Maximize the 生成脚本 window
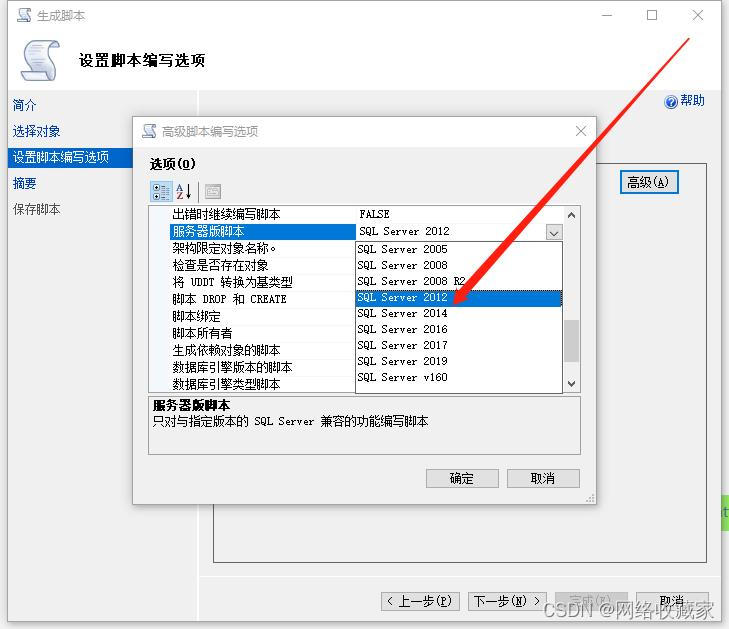 (652, 15)
